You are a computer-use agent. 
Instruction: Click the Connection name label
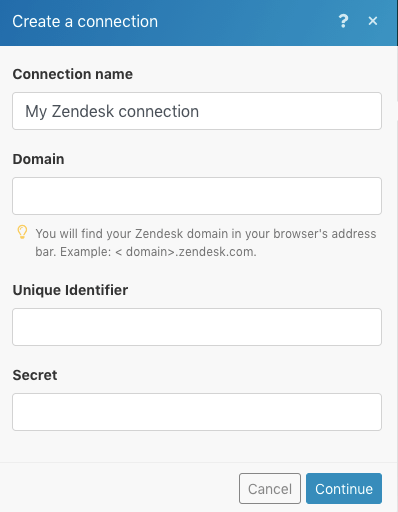(73, 74)
